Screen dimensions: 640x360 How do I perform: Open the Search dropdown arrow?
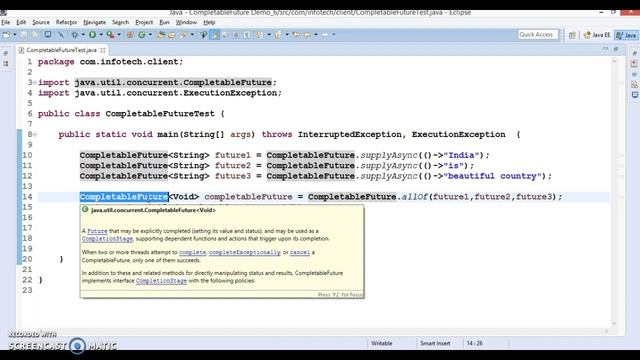pyautogui.click(x=192, y=35)
